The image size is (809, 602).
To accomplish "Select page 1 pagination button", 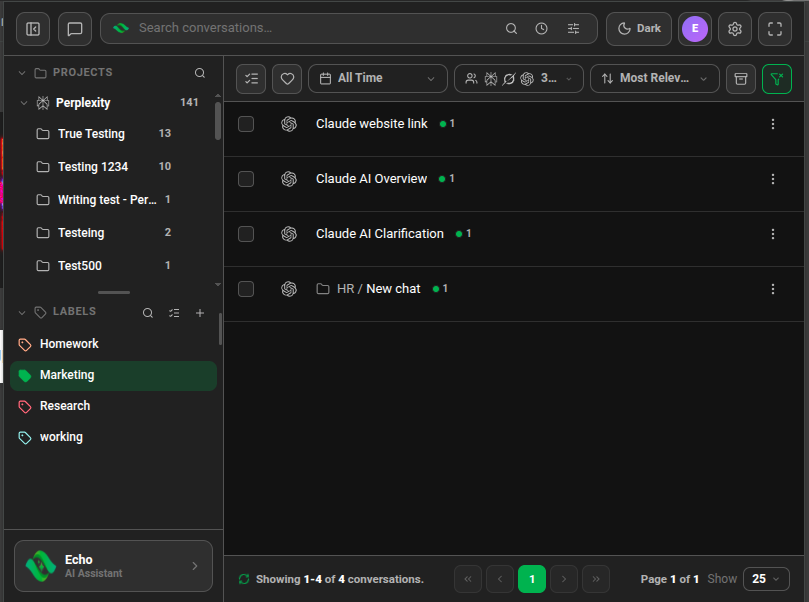I will [x=531, y=579].
